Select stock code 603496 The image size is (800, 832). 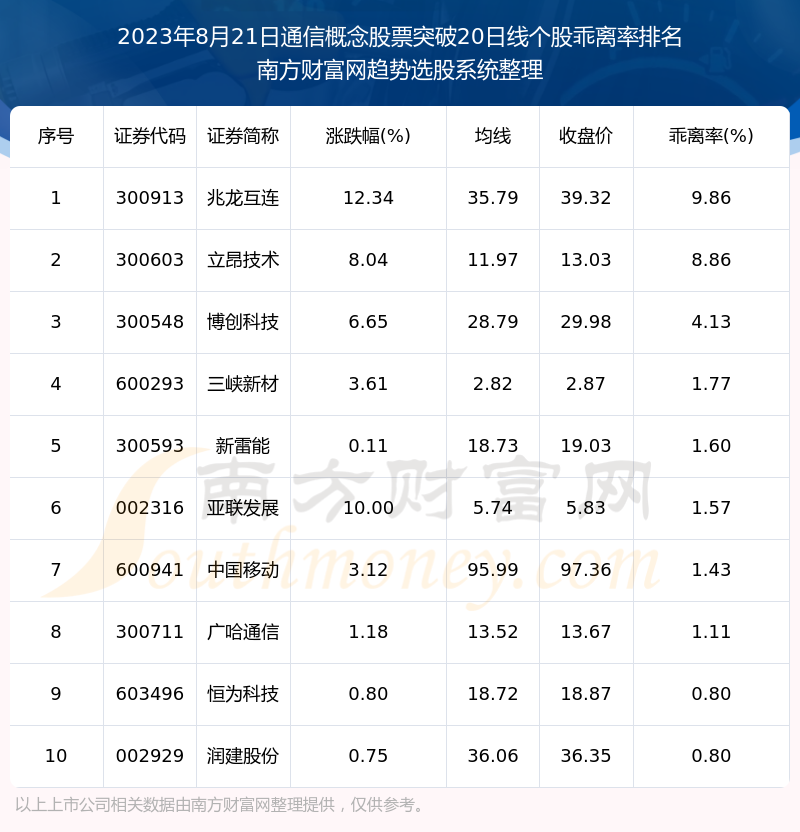click(x=150, y=695)
